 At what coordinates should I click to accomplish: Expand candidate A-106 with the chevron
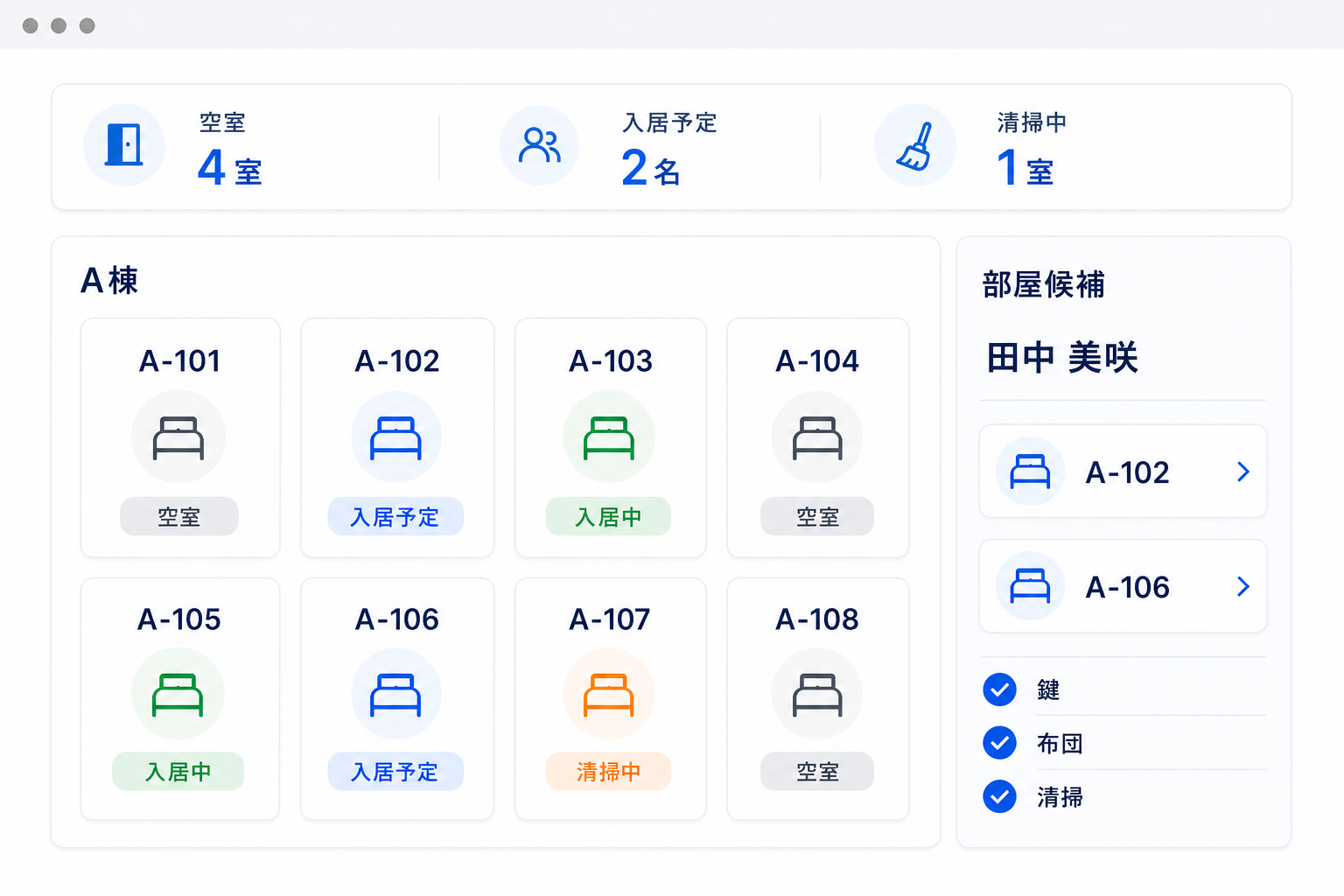[1243, 586]
